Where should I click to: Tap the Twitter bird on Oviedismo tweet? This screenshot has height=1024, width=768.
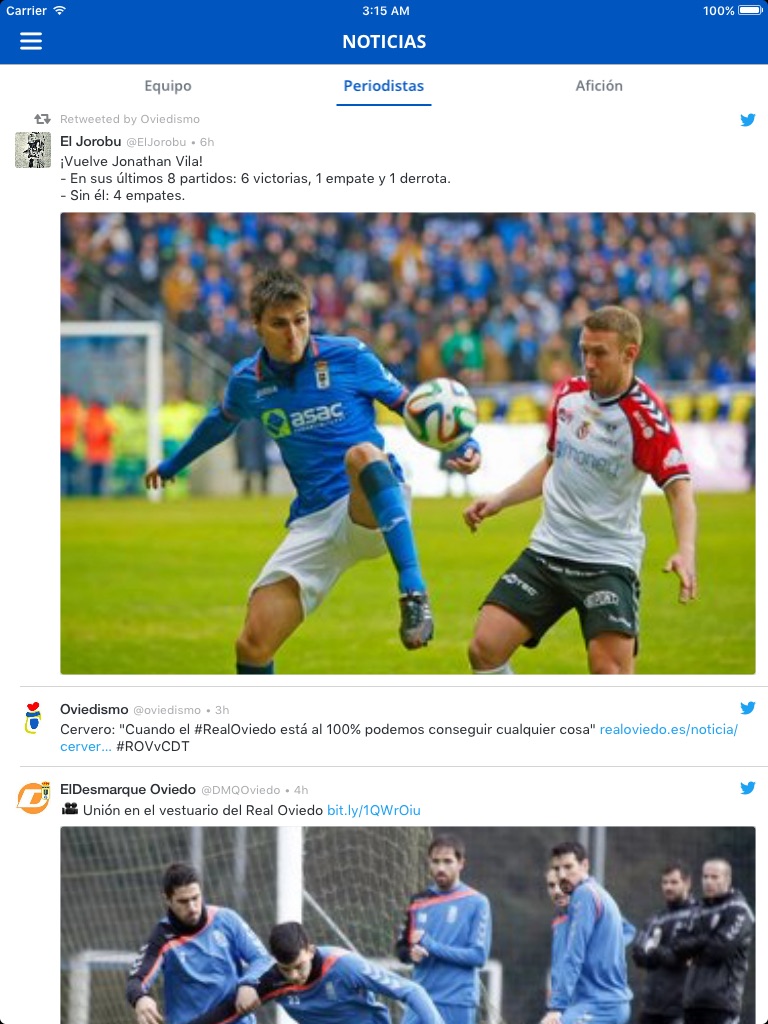pos(748,708)
